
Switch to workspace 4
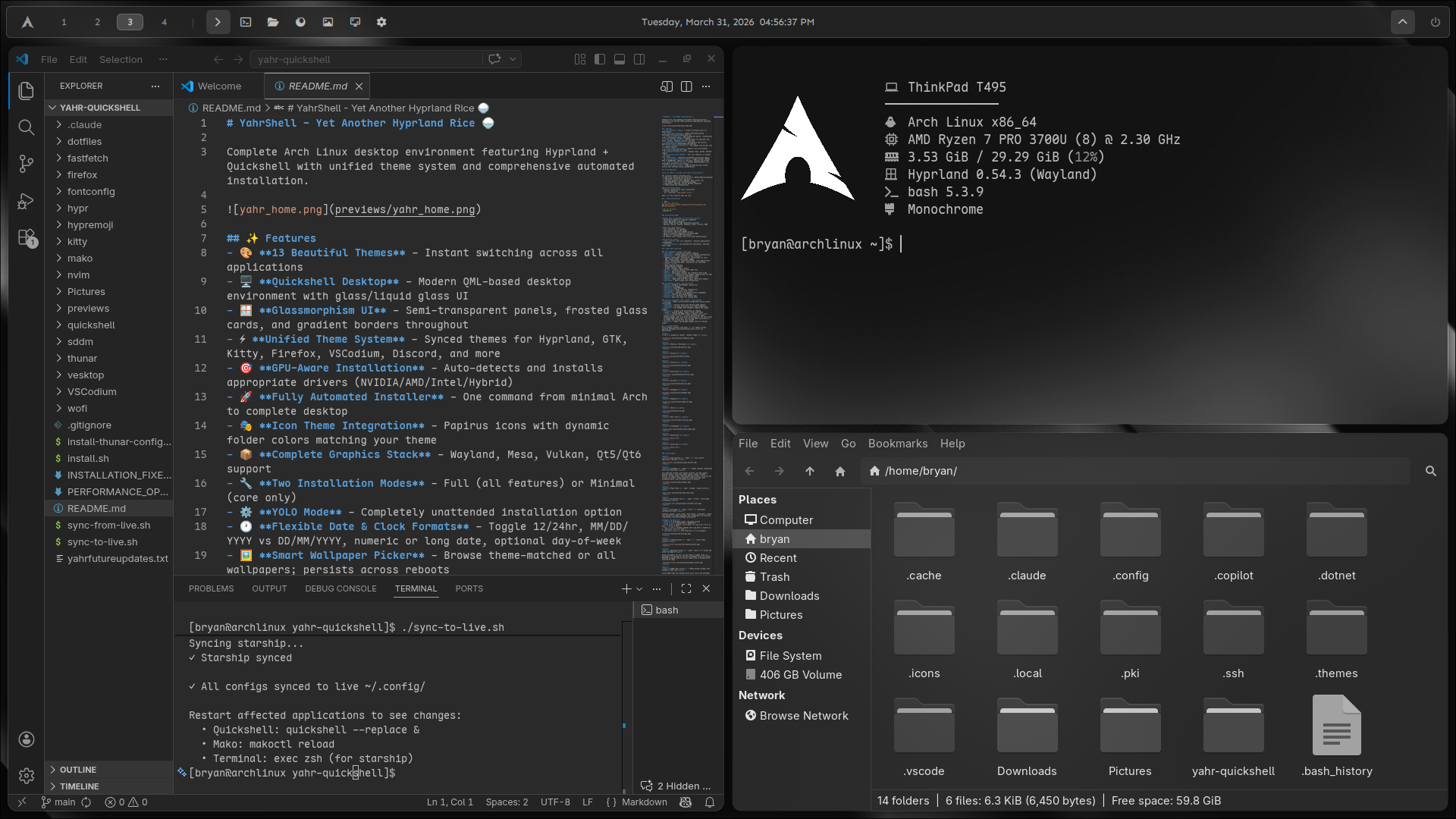click(x=164, y=22)
